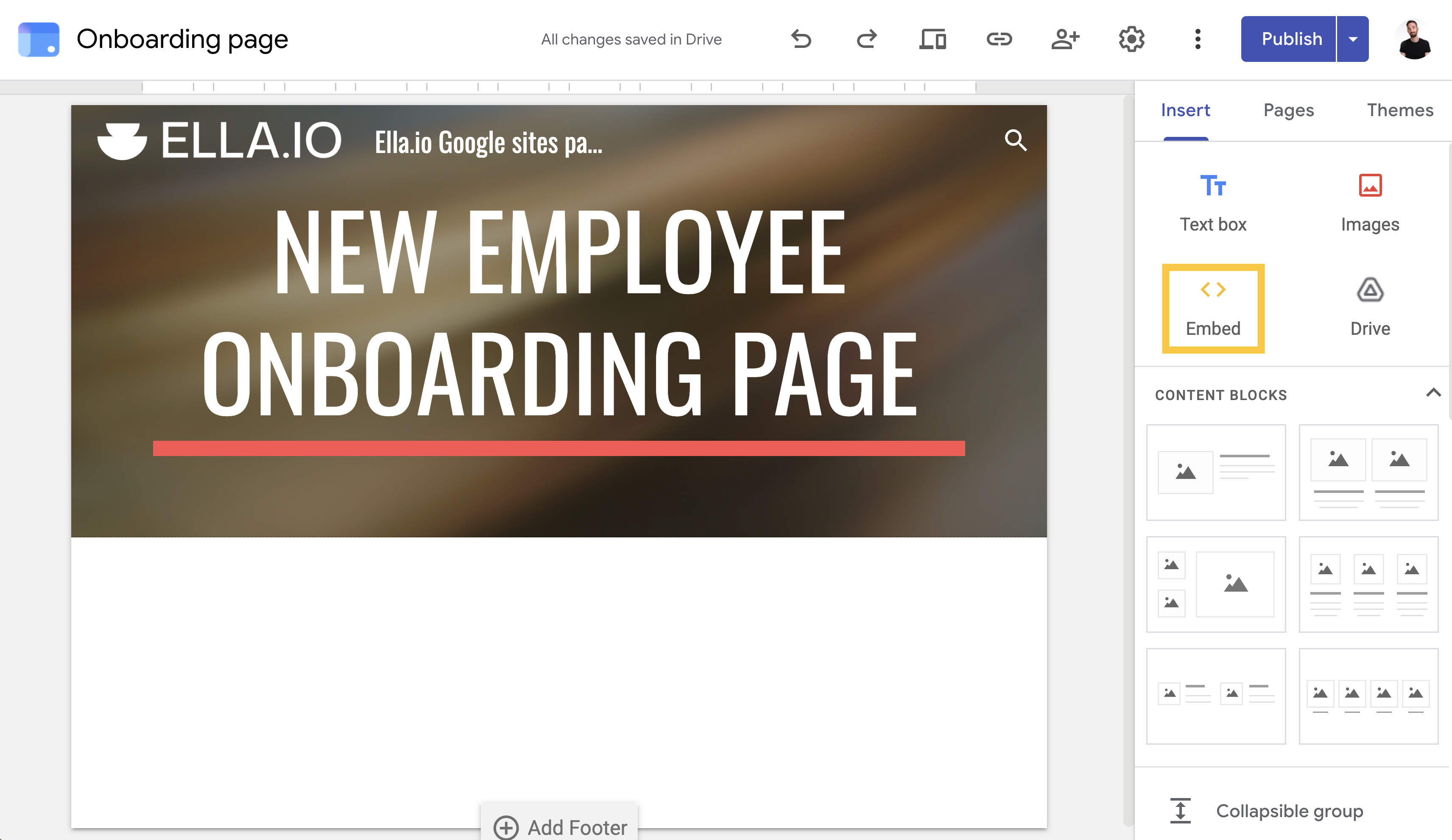Insert Images element
Image resolution: width=1452 pixels, height=840 pixels.
1370,203
